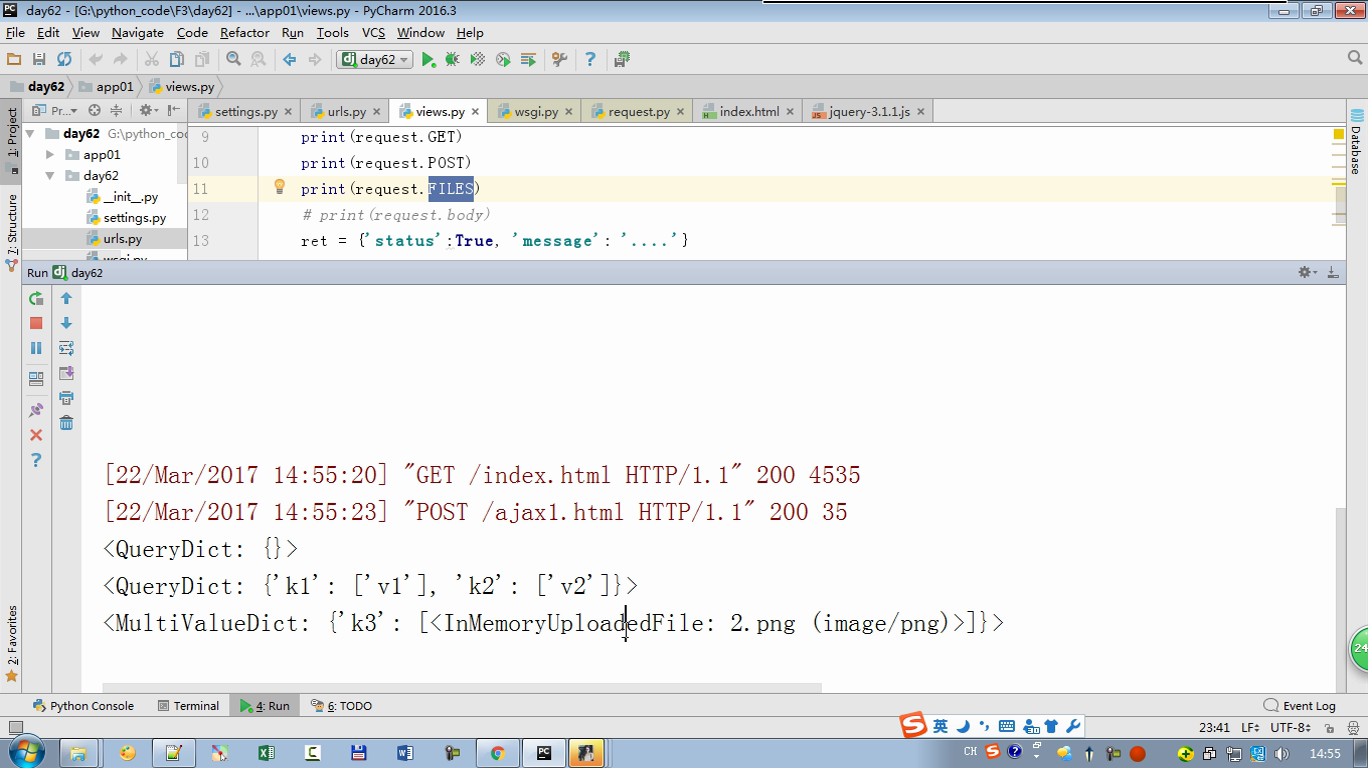Click the Copy toolbar icon
Screen dimensions: 1368x768
tap(177, 60)
